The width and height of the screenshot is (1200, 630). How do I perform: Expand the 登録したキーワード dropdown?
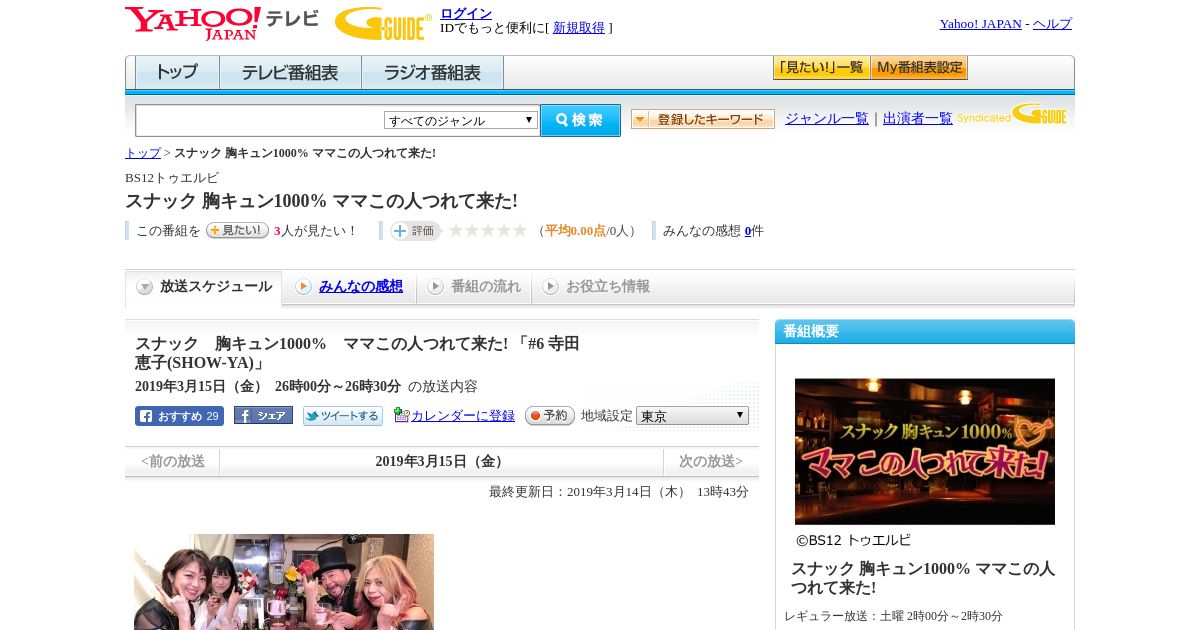[703, 119]
